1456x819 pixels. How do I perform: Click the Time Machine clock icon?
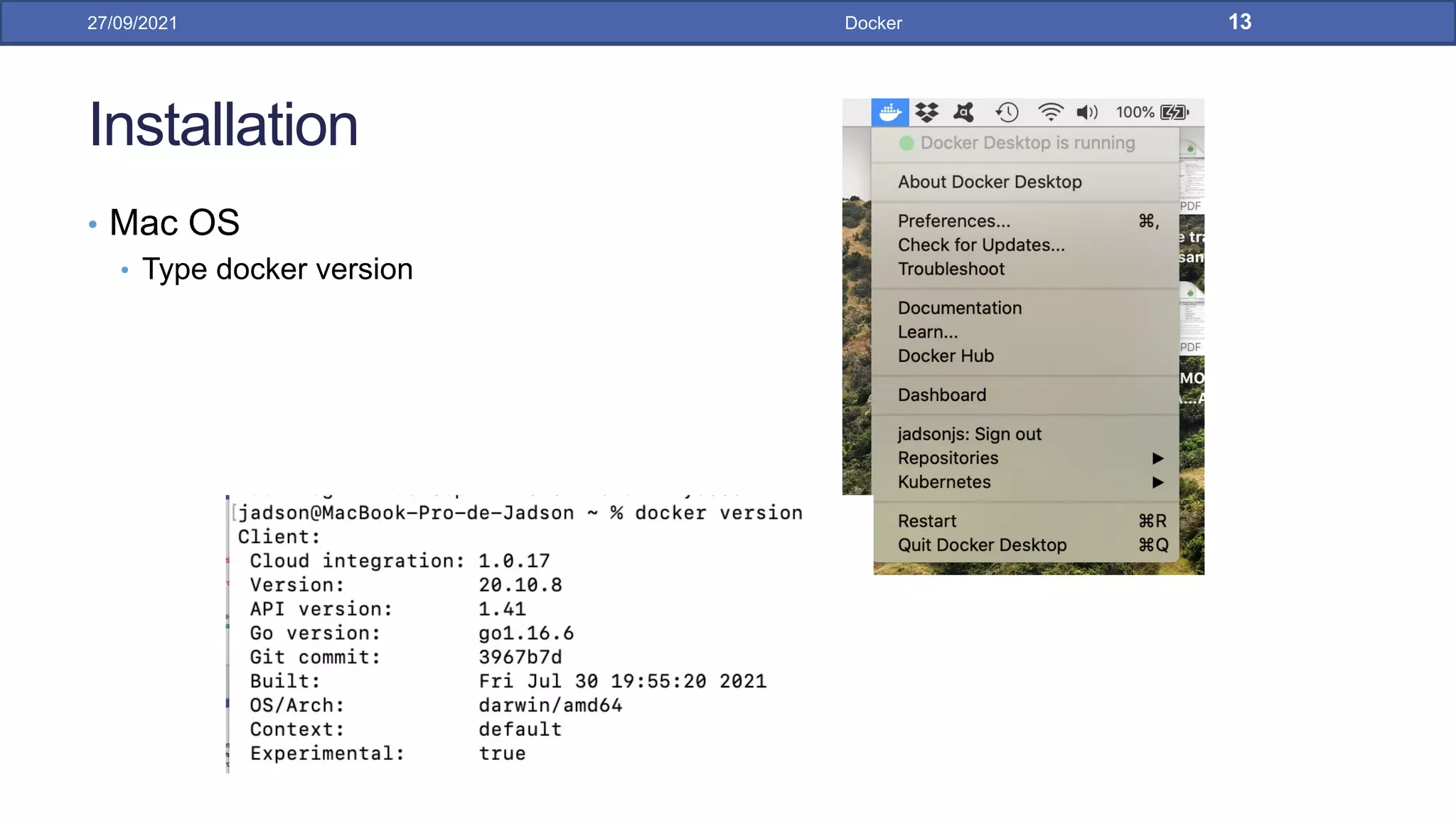tap(1007, 112)
